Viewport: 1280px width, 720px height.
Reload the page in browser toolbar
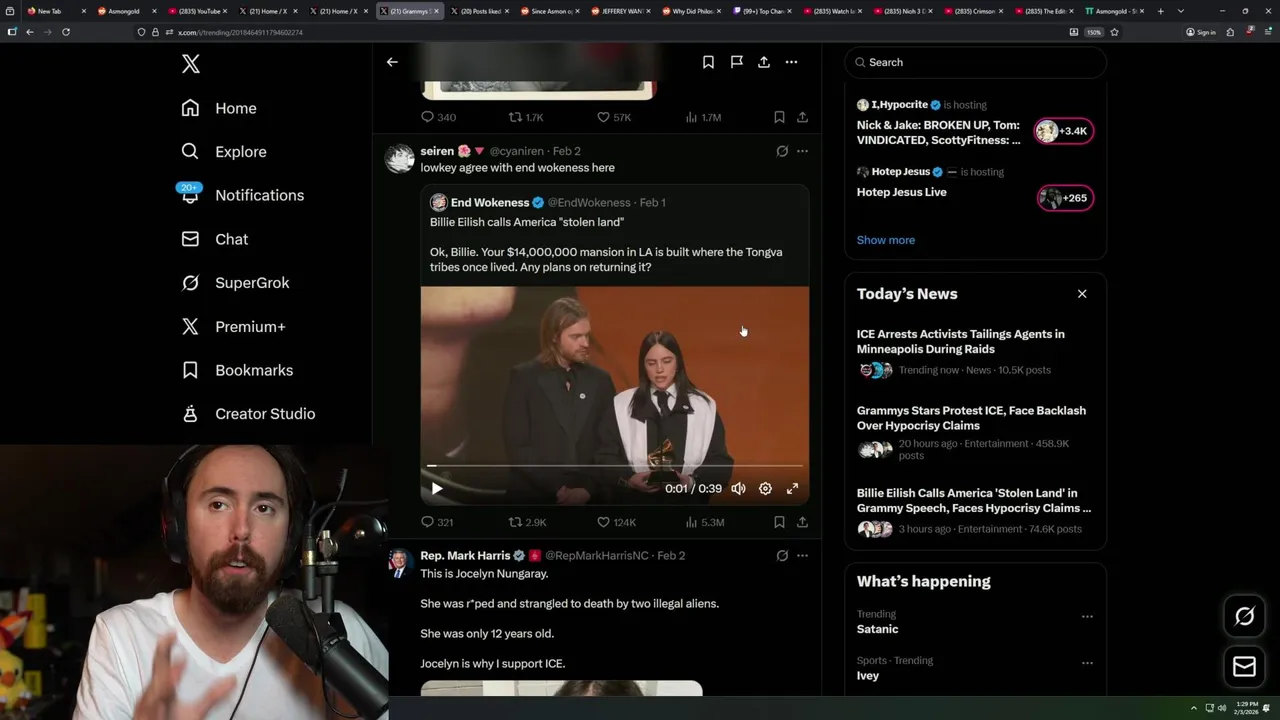pos(66,32)
